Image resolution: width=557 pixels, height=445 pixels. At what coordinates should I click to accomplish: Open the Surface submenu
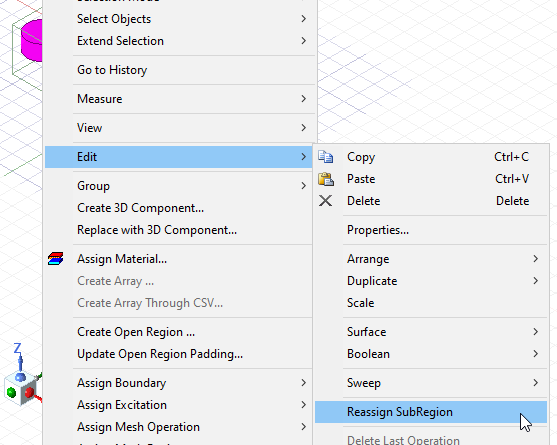coord(431,332)
